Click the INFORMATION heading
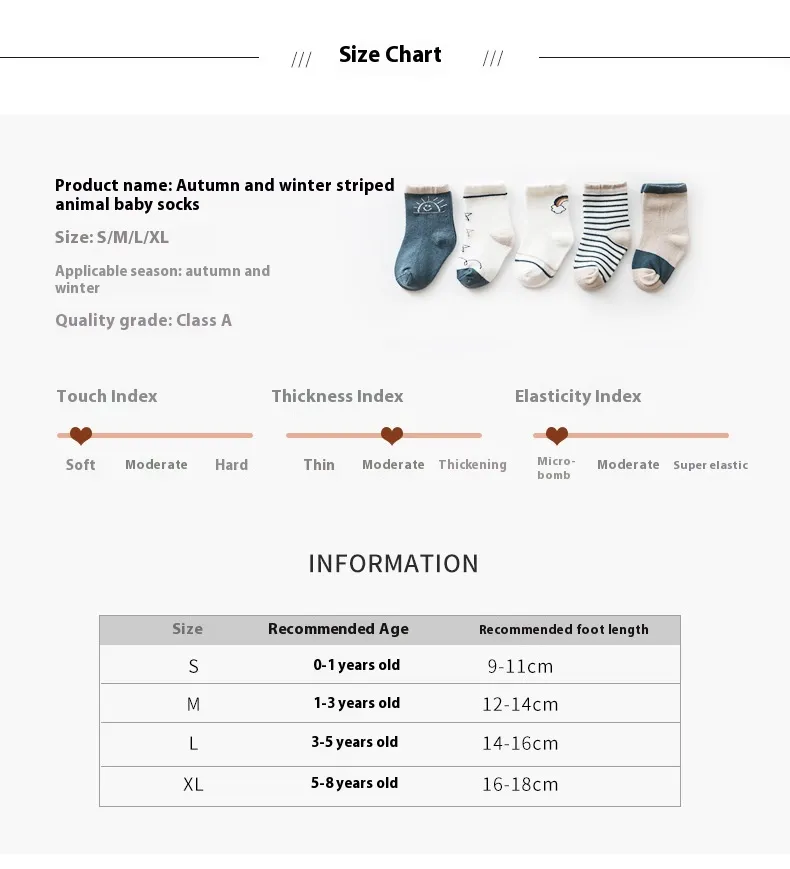Screen dimensions: 790x869 tap(393, 564)
